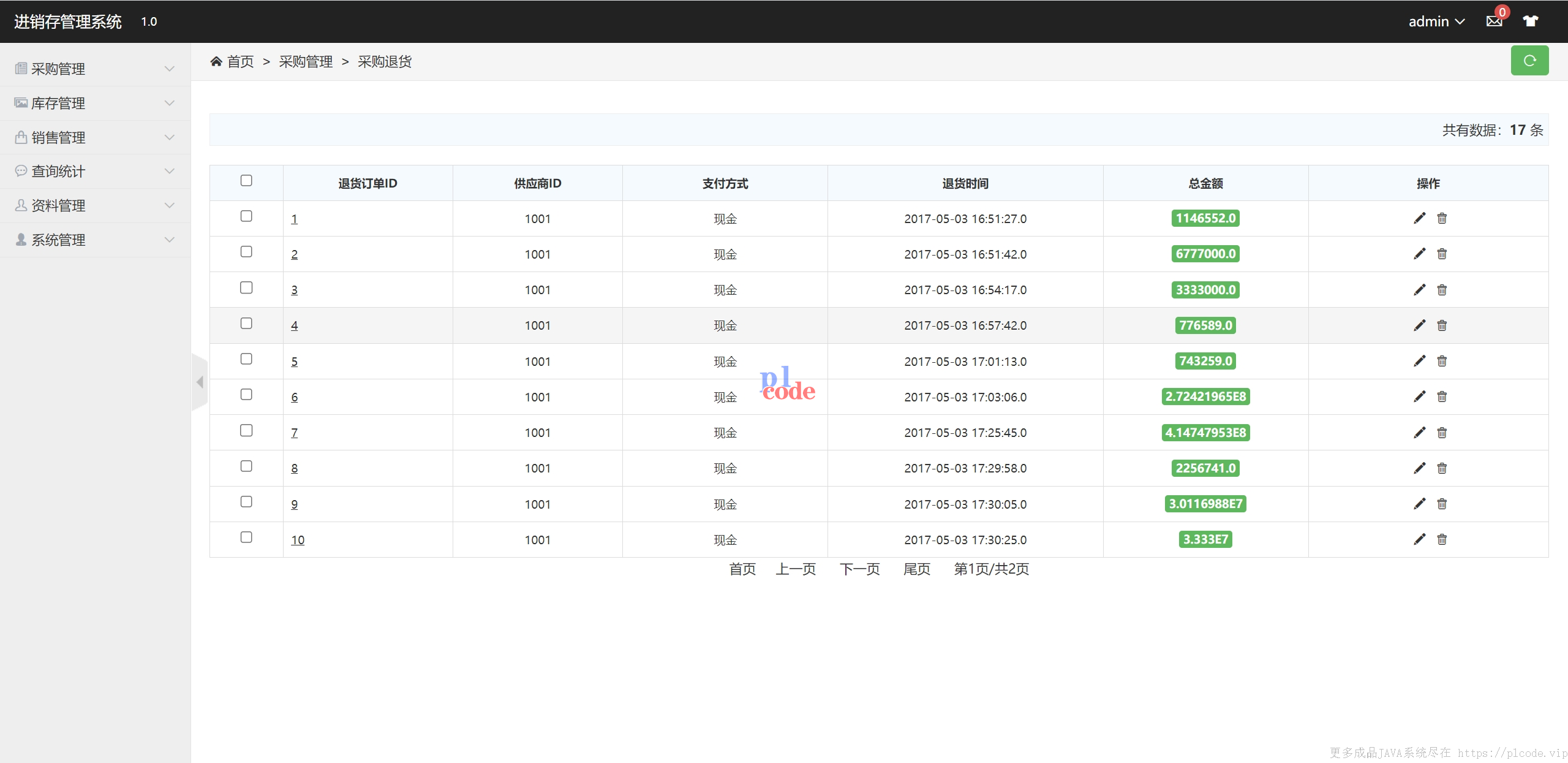This screenshot has width=1568, height=763.
Task: Expand the 库存管理 chevron in sidebar
Action: click(170, 103)
